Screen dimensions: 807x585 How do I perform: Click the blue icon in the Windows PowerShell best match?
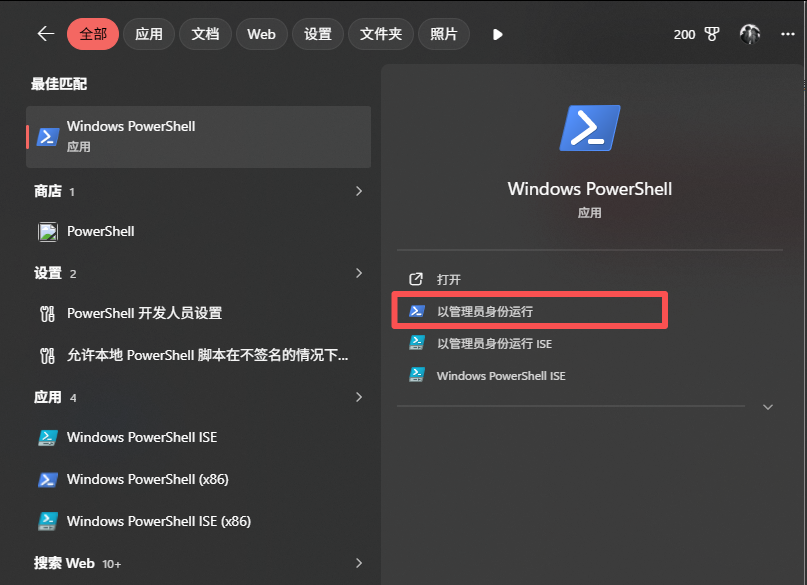click(48, 137)
